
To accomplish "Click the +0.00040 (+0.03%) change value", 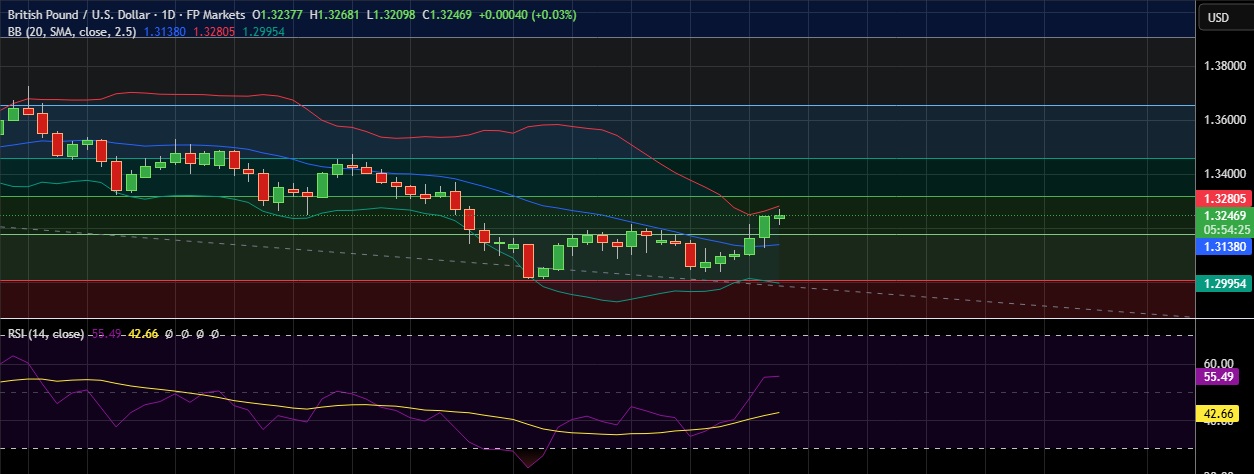I will pos(528,16).
